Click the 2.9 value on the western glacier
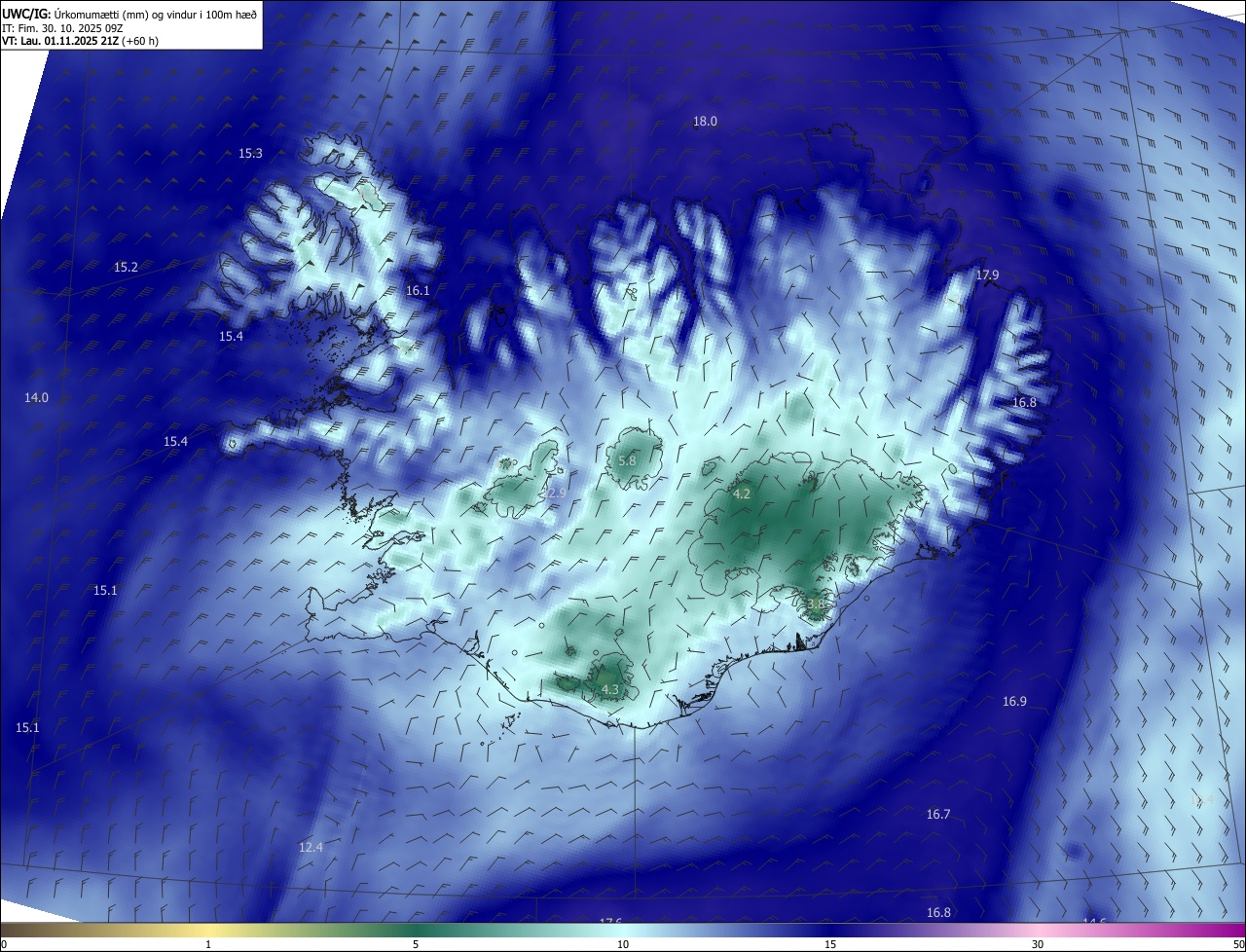Viewport: 1246px width, 952px height. tap(557, 494)
